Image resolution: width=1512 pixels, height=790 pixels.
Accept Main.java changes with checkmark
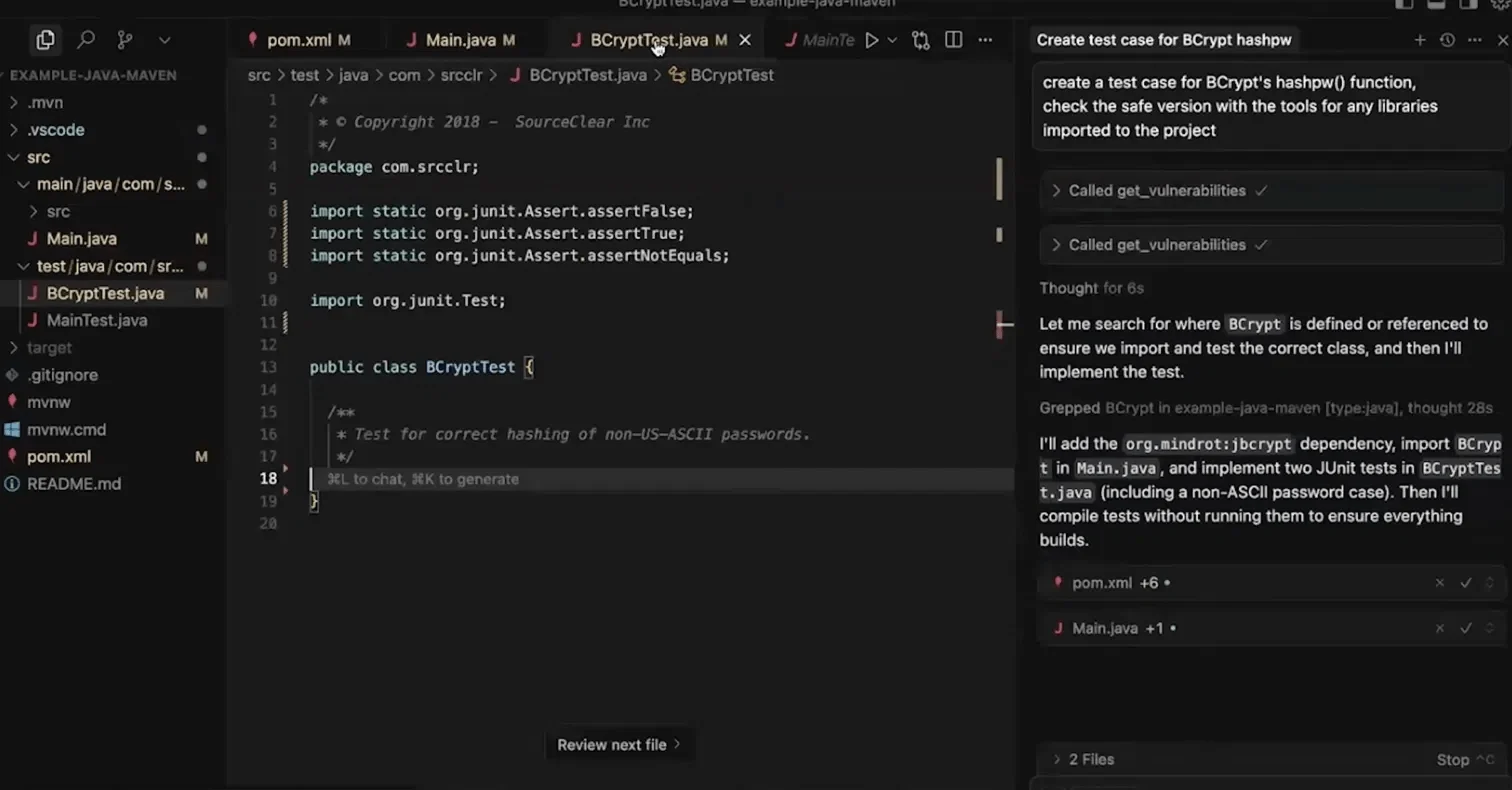point(1466,629)
